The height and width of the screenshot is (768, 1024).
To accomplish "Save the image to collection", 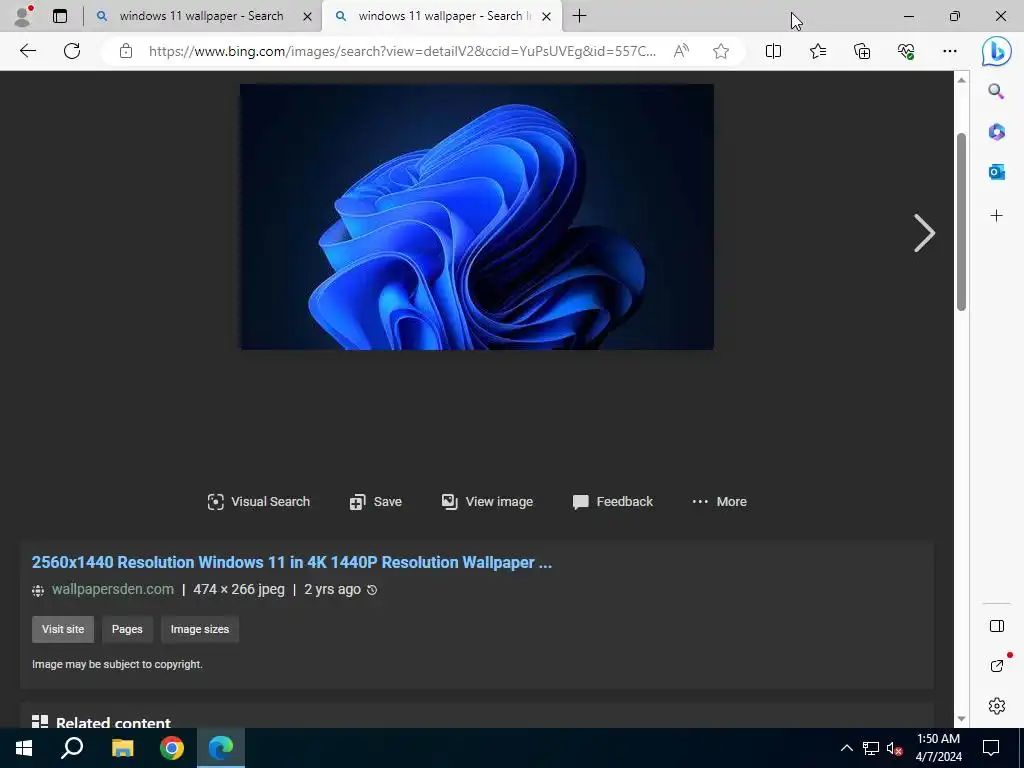I will point(376,502).
